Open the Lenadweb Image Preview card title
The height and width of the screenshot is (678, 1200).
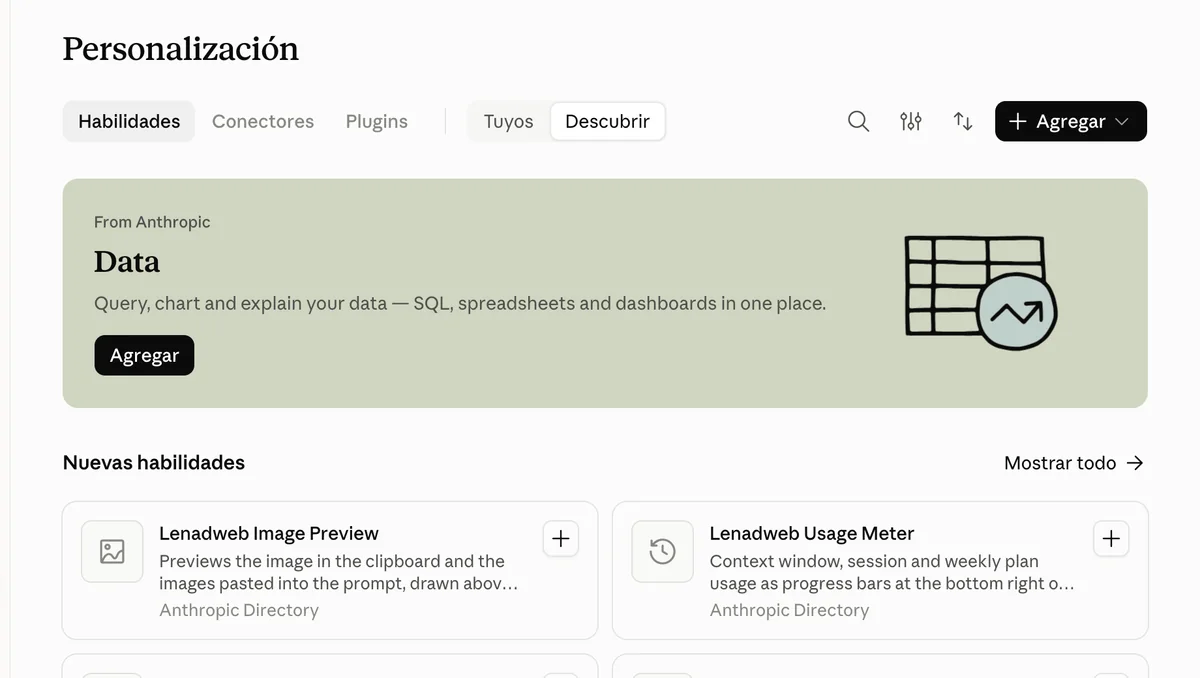269,533
